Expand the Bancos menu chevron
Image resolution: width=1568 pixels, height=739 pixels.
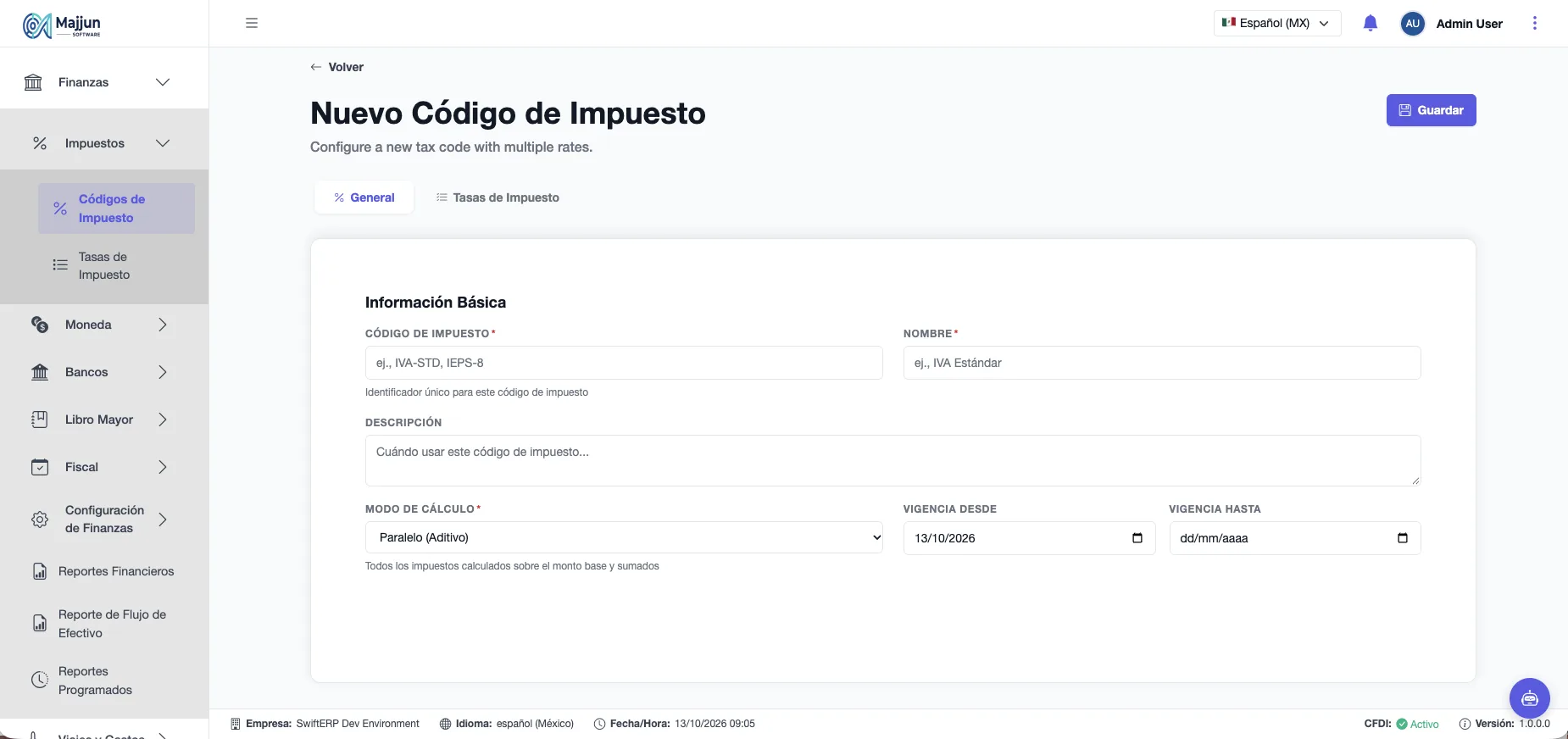coord(163,372)
